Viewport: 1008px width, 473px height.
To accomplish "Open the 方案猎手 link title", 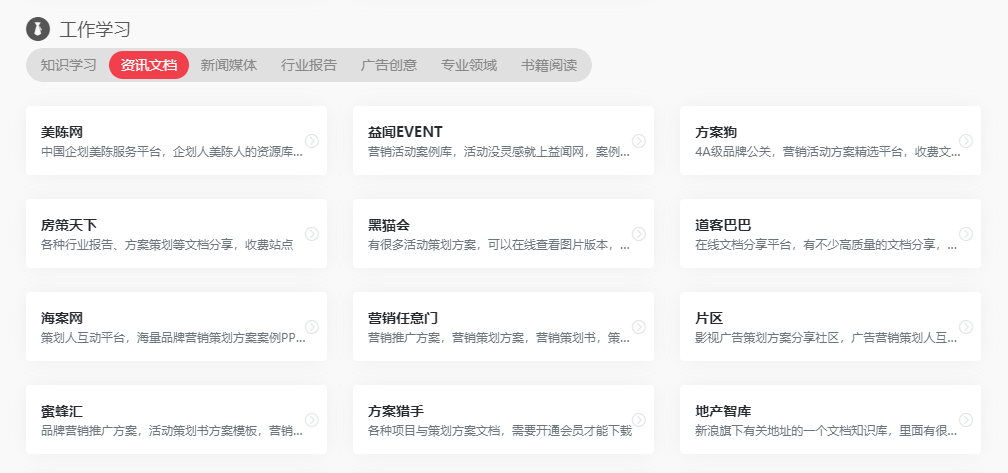I will 396,411.
